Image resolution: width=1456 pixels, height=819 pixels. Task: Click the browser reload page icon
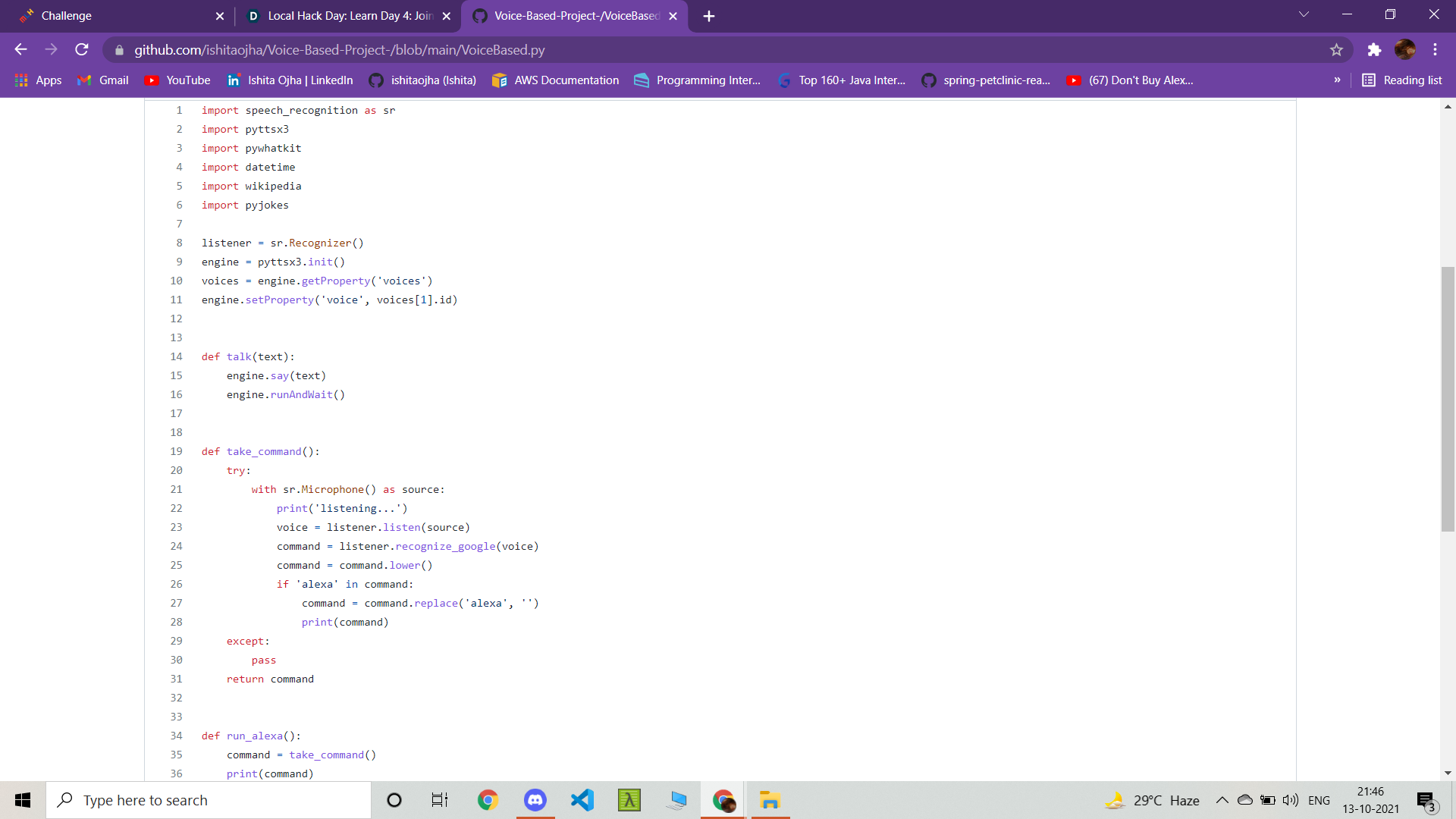[x=82, y=50]
